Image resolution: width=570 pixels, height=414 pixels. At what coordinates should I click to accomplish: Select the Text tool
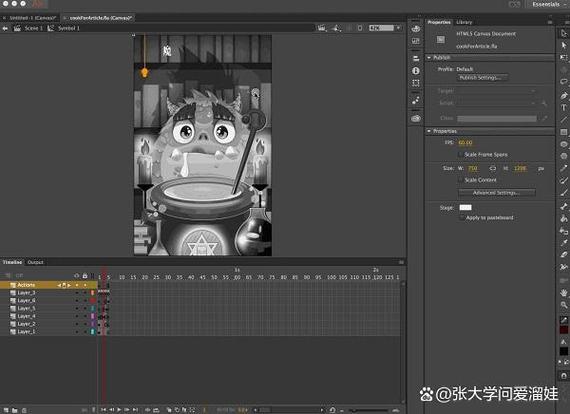[x=564, y=108]
